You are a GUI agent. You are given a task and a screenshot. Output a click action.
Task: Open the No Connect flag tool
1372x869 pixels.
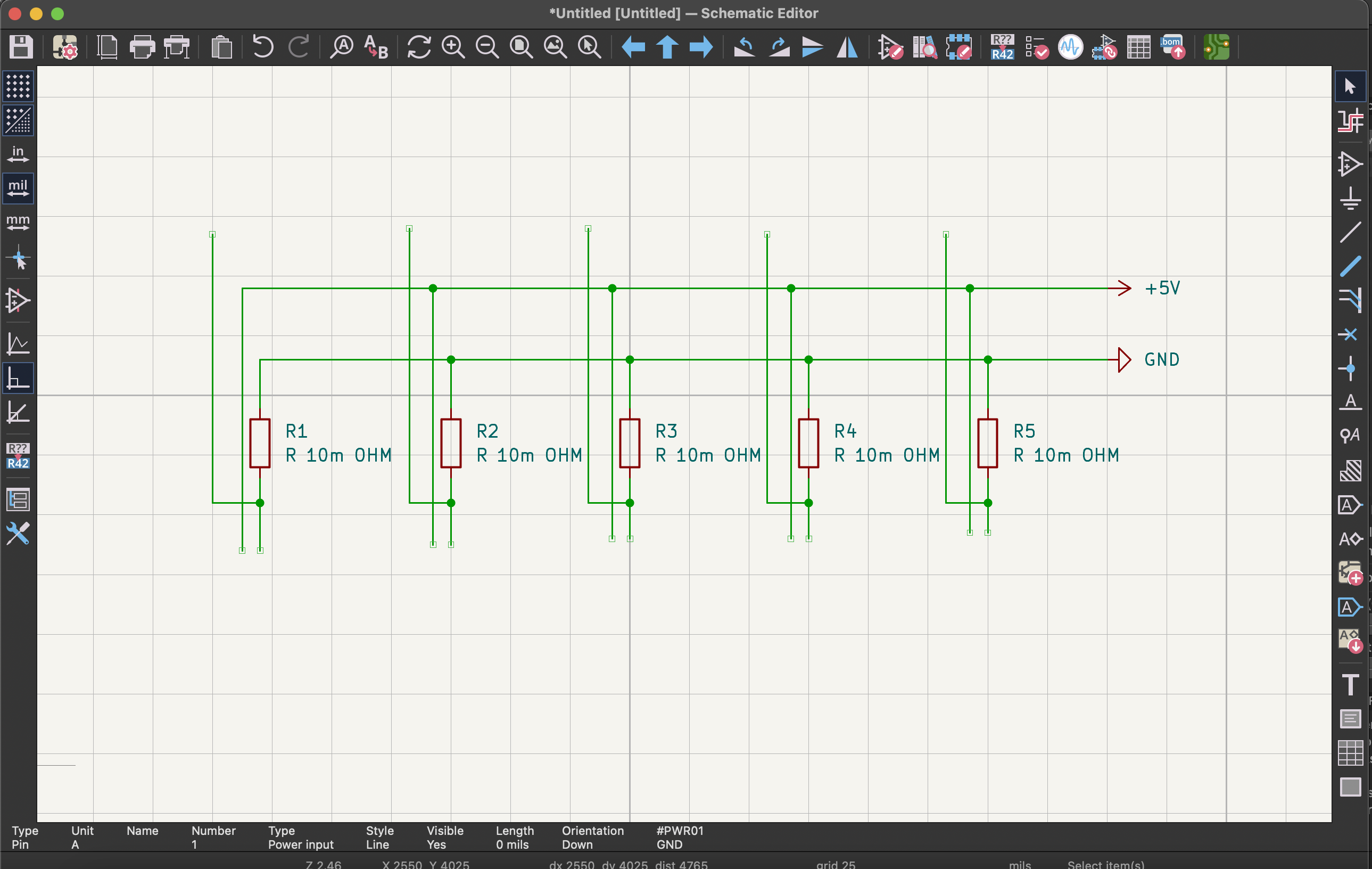tap(1349, 334)
